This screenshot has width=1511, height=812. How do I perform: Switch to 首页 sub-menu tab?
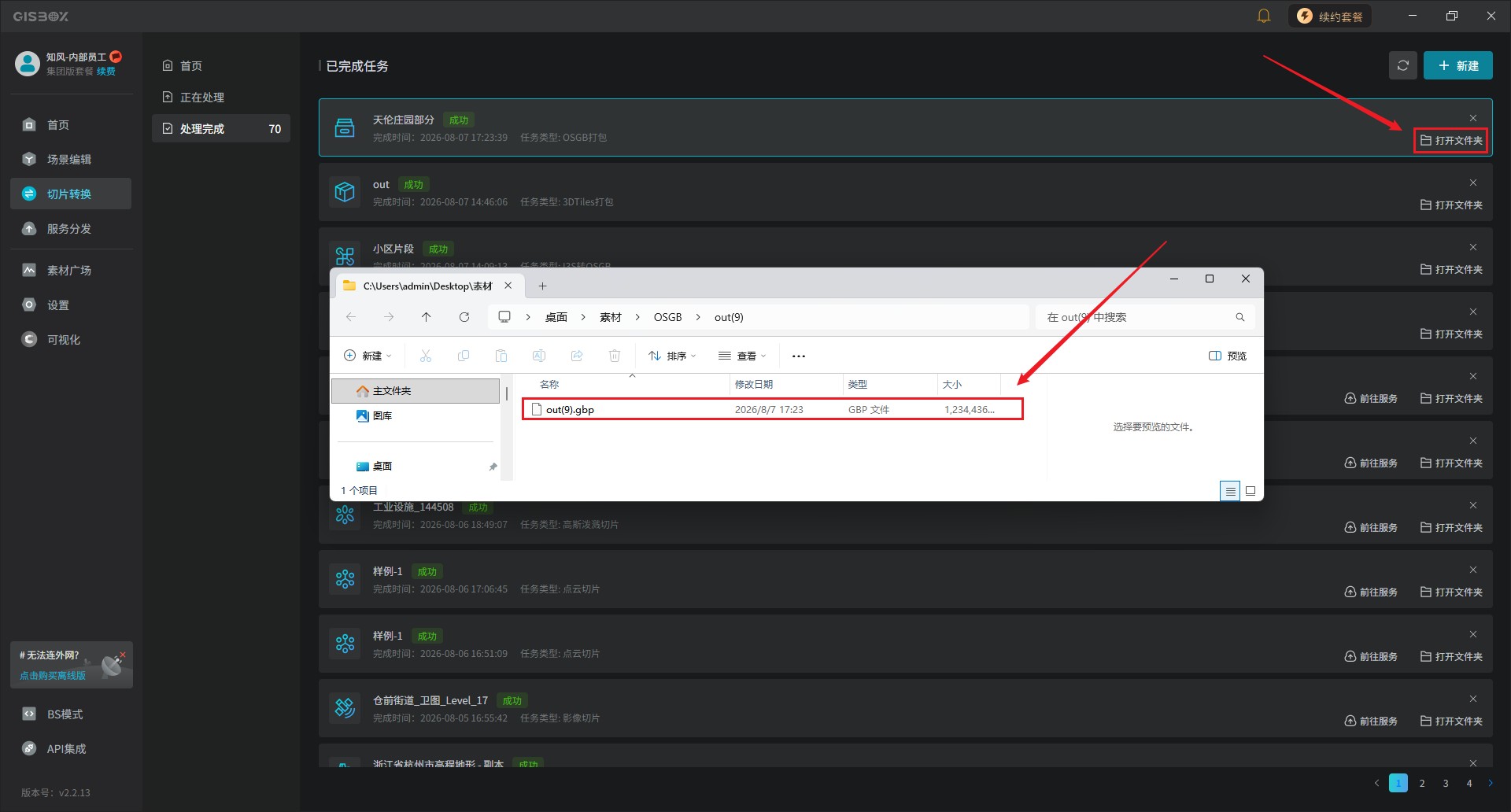coord(221,66)
